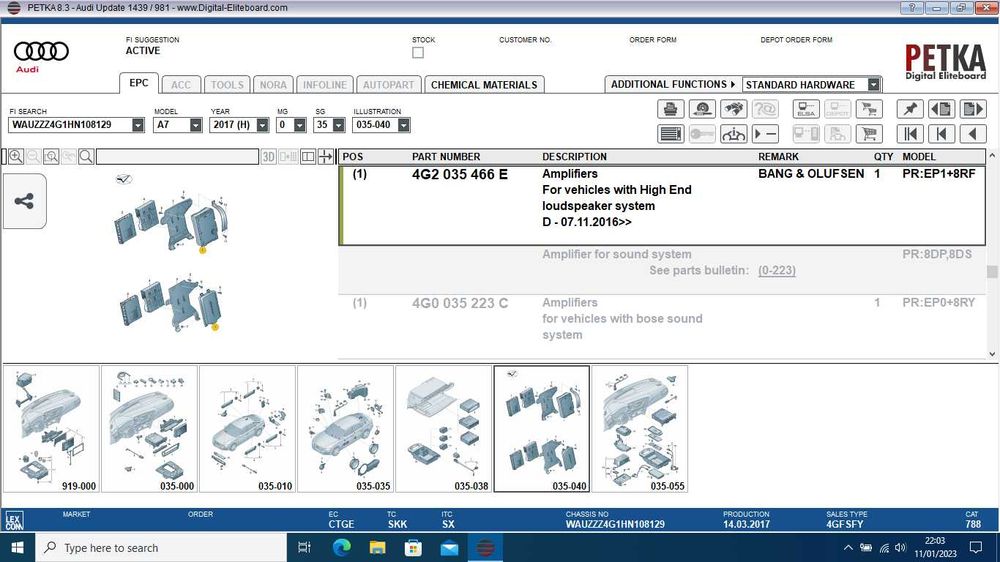Switch to the TOOLS tab

coord(227,85)
